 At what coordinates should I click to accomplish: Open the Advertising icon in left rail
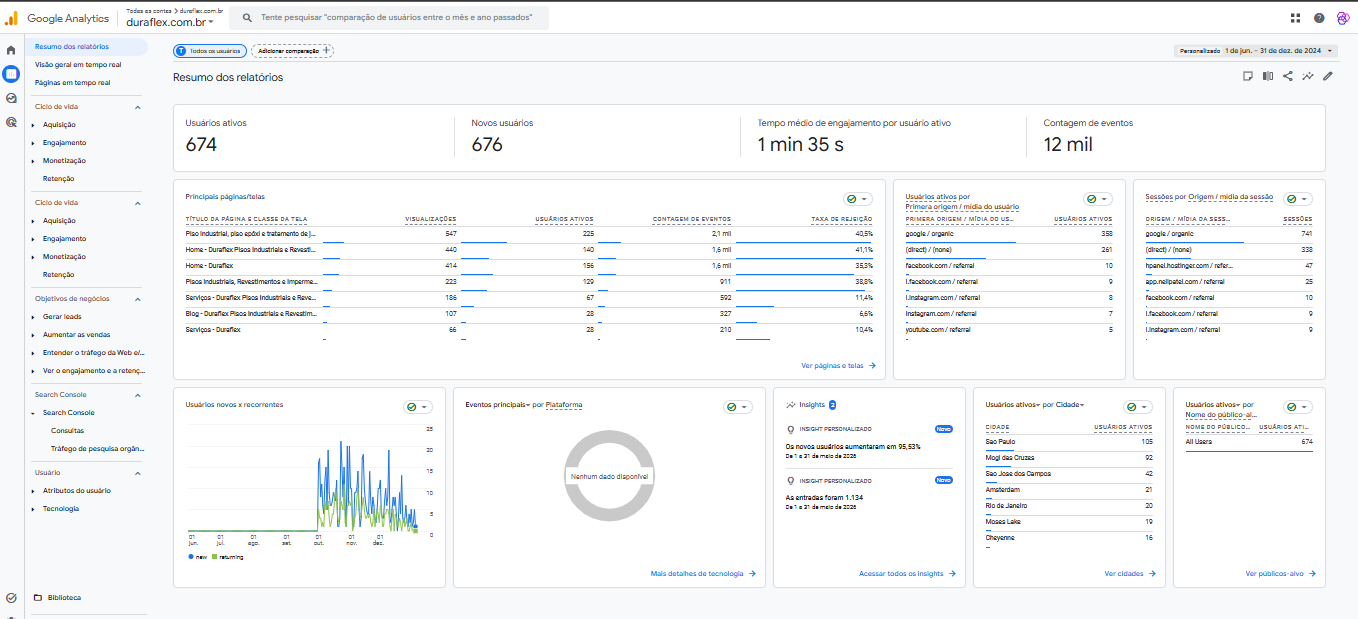point(11,122)
